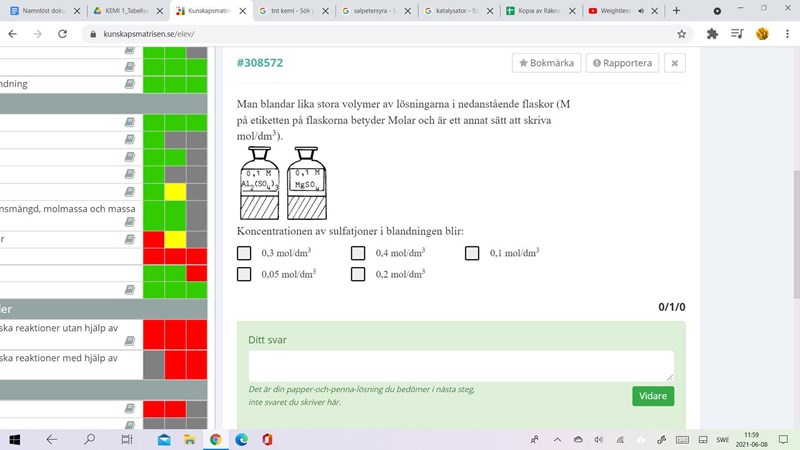Viewport: 800px width, 450px height.
Task: Open Microsoft Edge from the taskbar
Action: click(x=241, y=439)
